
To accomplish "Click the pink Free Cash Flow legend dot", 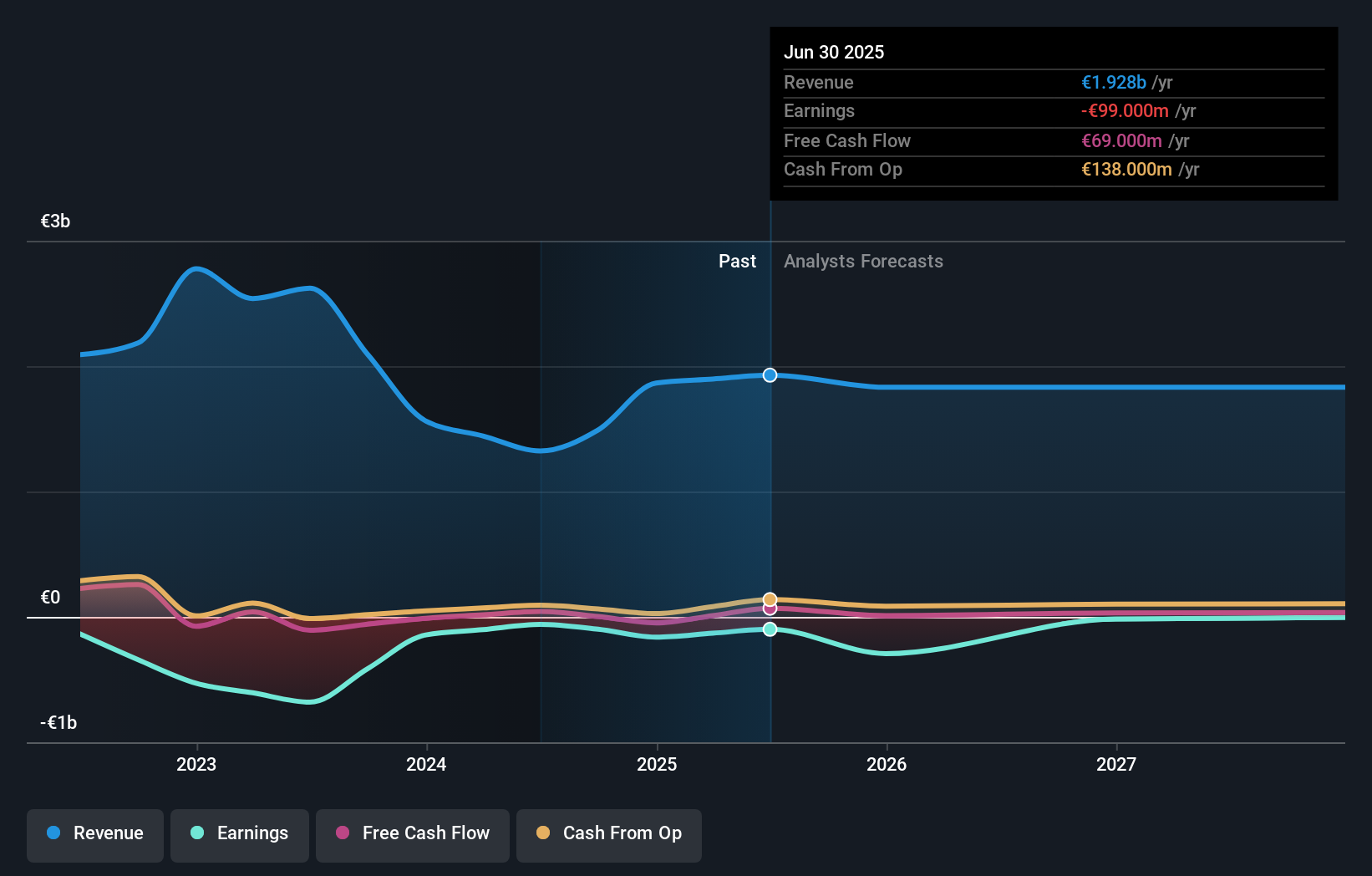I will [x=343, y=833].
